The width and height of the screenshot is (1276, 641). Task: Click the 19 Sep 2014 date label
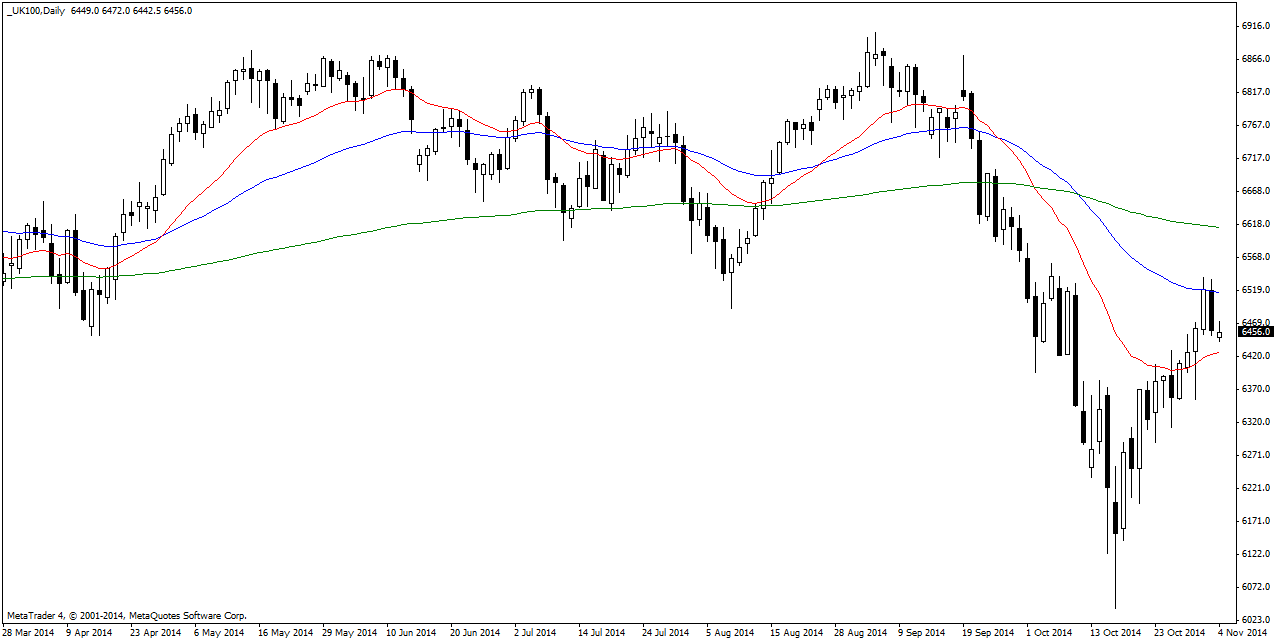pyautogui.click(x=987, y=632)
